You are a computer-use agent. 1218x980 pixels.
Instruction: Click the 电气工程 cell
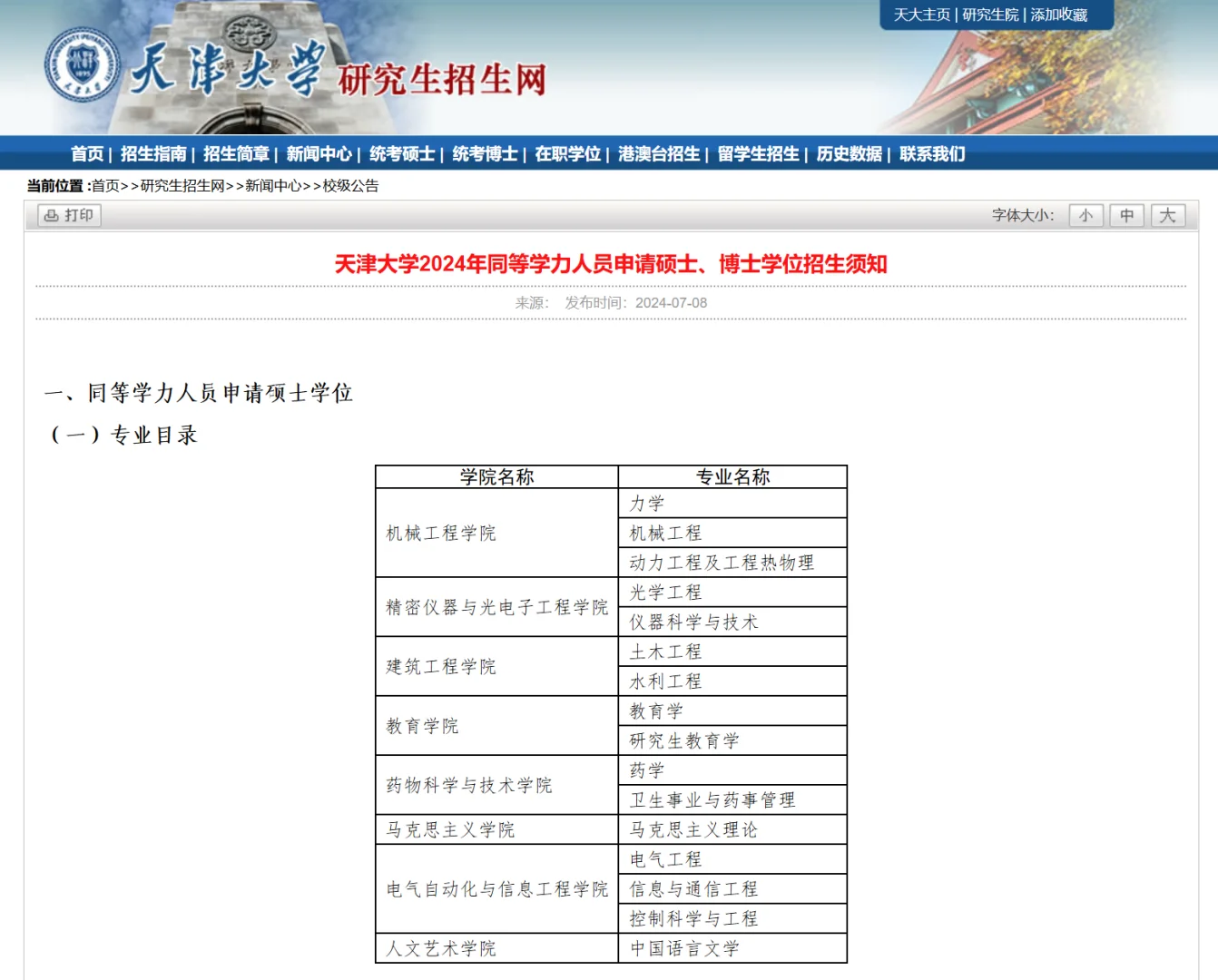click(x=732, y=859)
